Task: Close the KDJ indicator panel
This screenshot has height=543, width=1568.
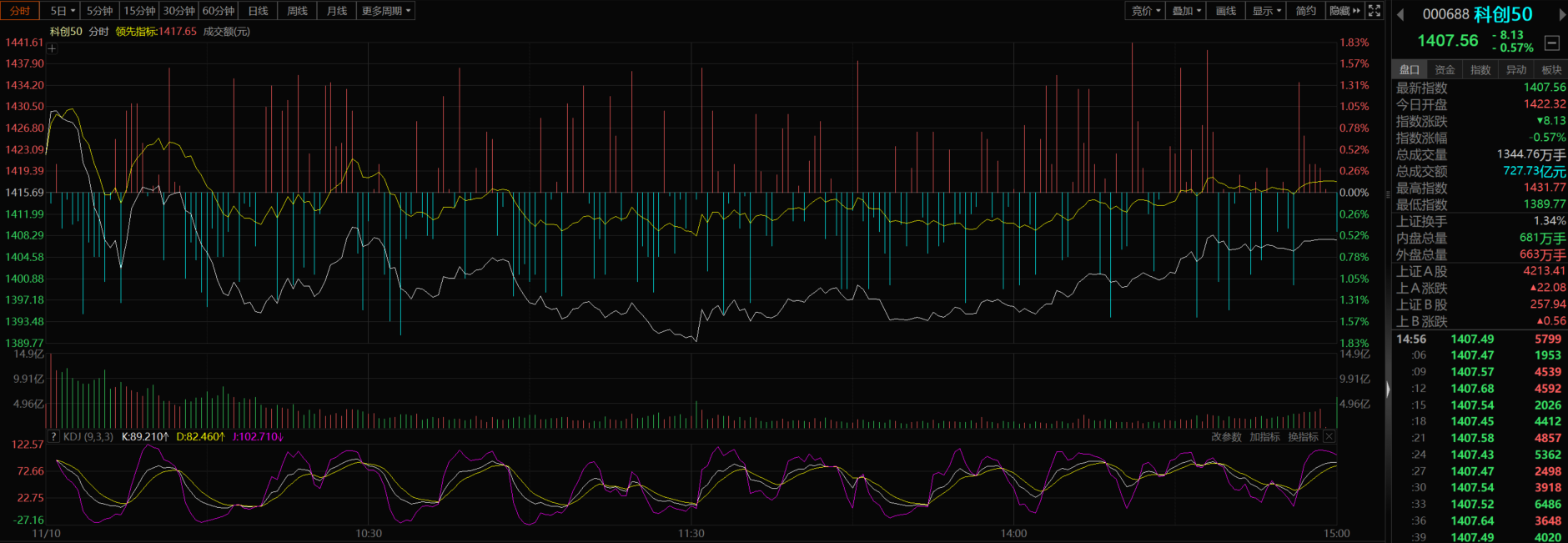Action: 1329,436
